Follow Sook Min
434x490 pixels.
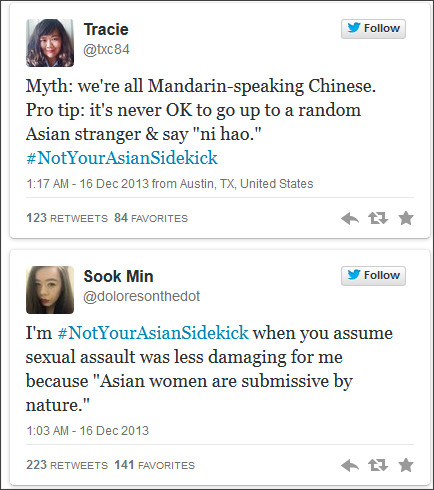click(373, 276)
